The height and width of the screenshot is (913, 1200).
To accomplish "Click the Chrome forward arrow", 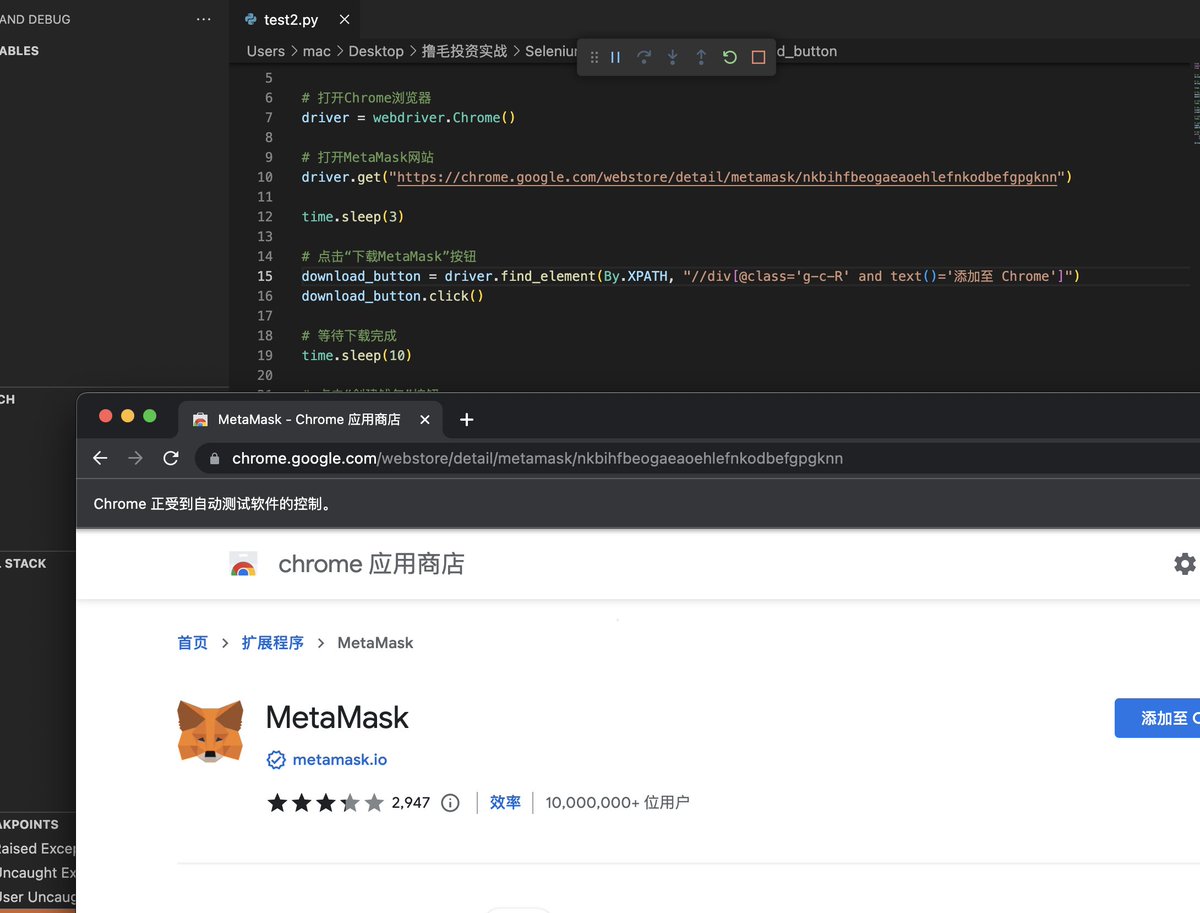I will (x=136, y=458).
